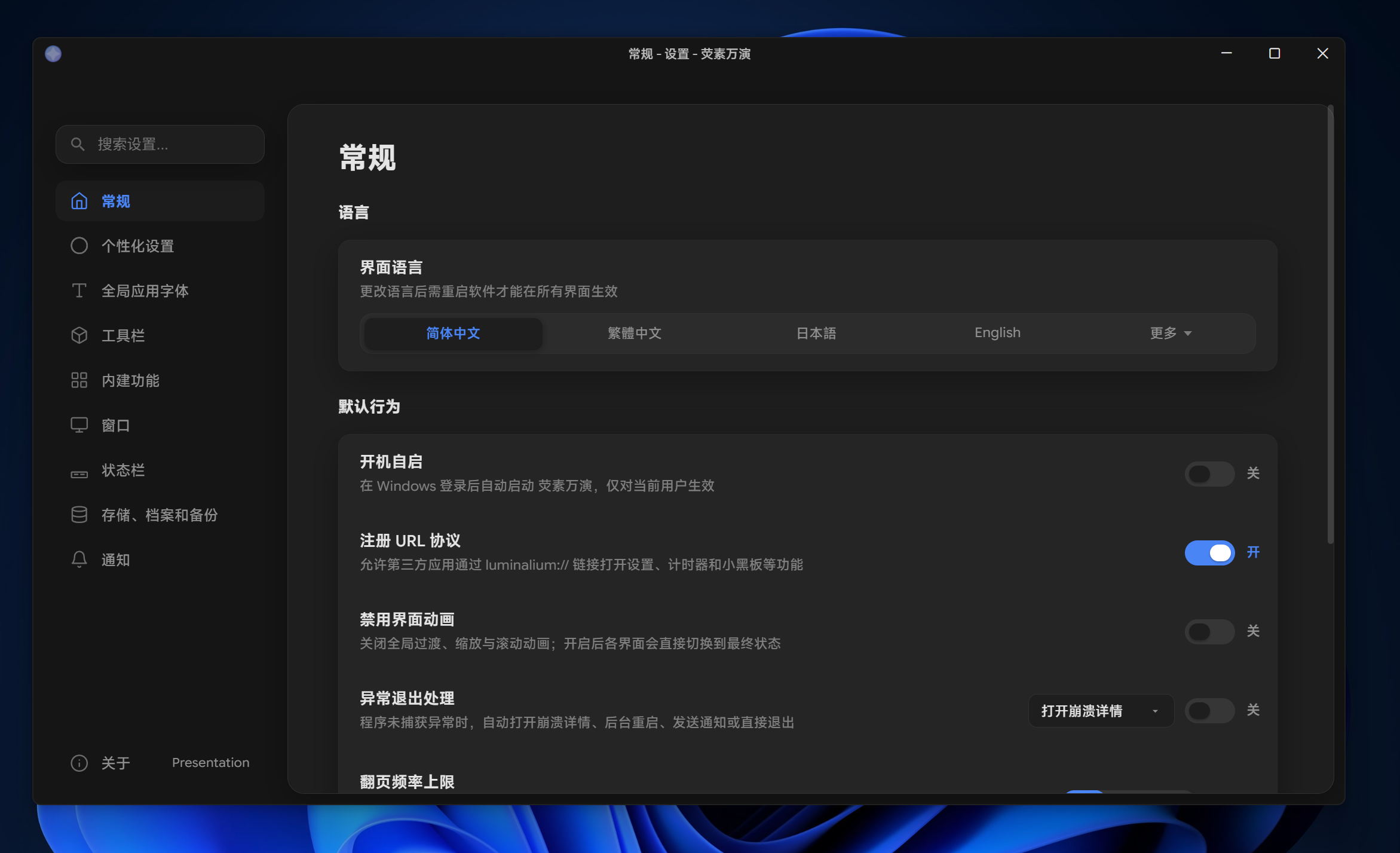Expand the 更多 language dropdown
1400x853 pixels.
[1170, 333]
